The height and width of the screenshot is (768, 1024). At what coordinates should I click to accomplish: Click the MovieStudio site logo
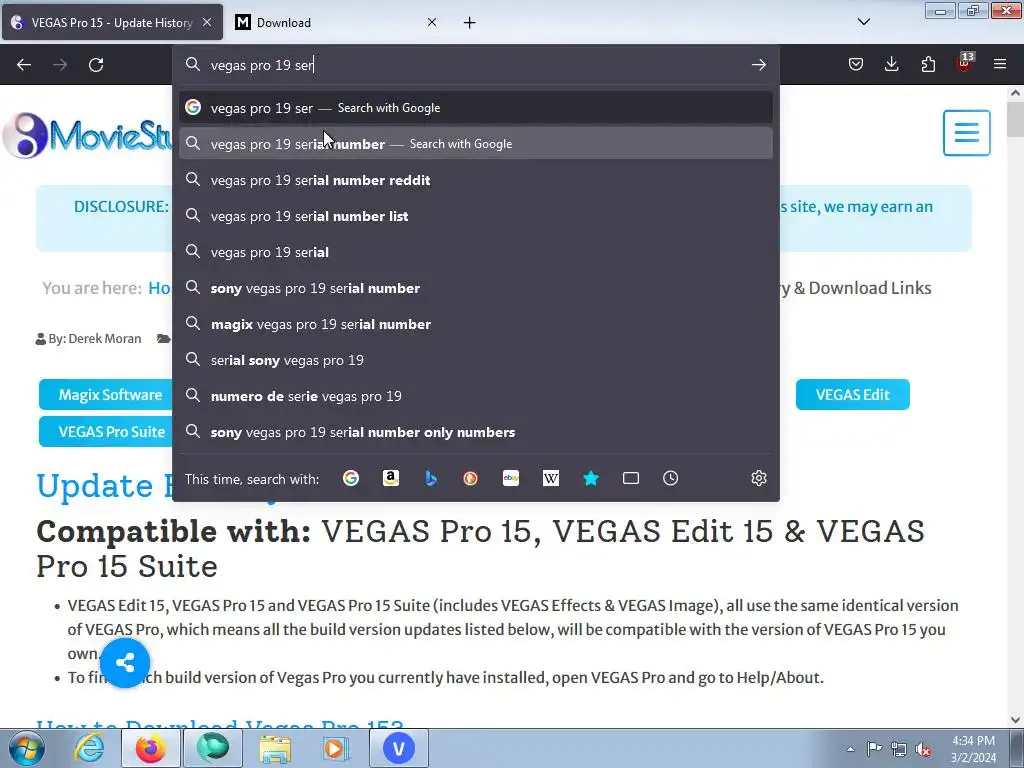point(88,135)
